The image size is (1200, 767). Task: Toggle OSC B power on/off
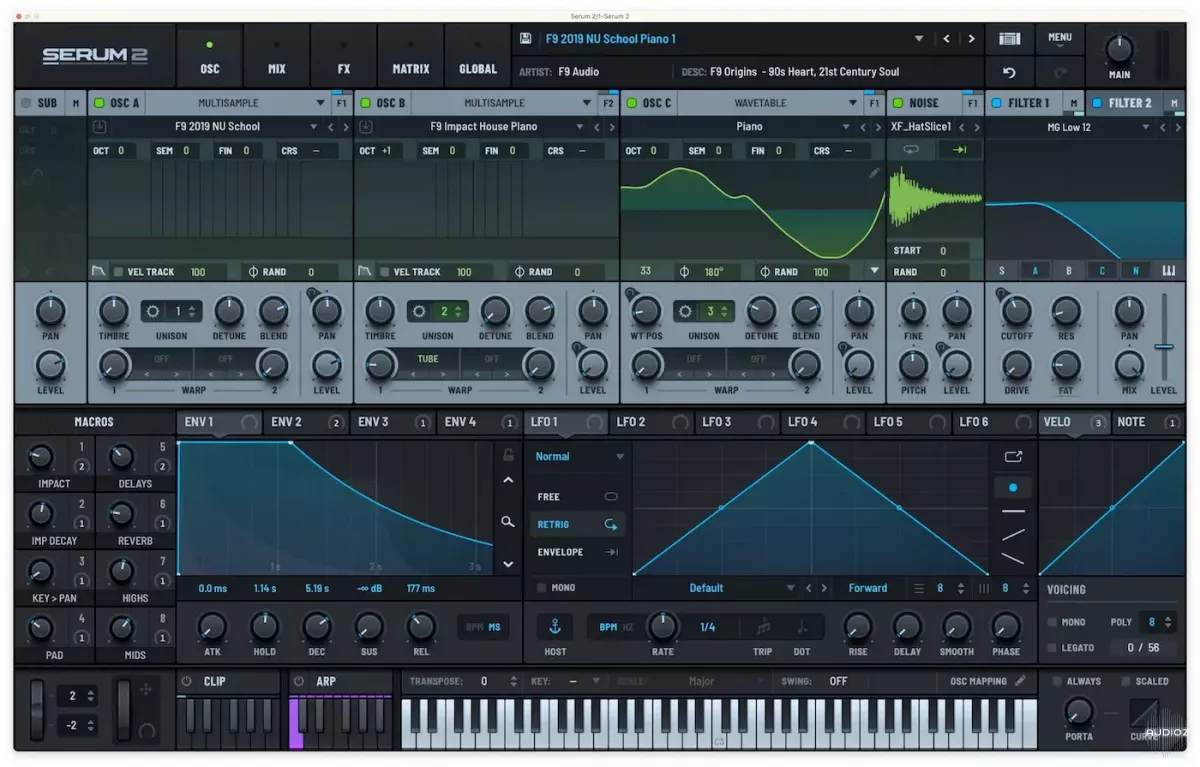click(x=365, y=103)
